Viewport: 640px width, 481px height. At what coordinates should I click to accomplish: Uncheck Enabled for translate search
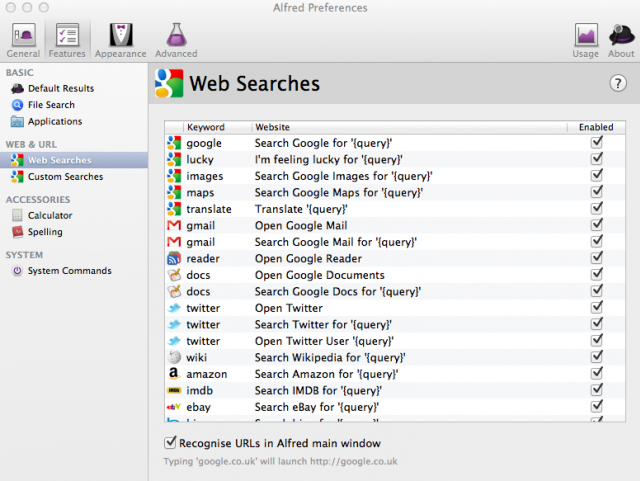coord(597,208)
